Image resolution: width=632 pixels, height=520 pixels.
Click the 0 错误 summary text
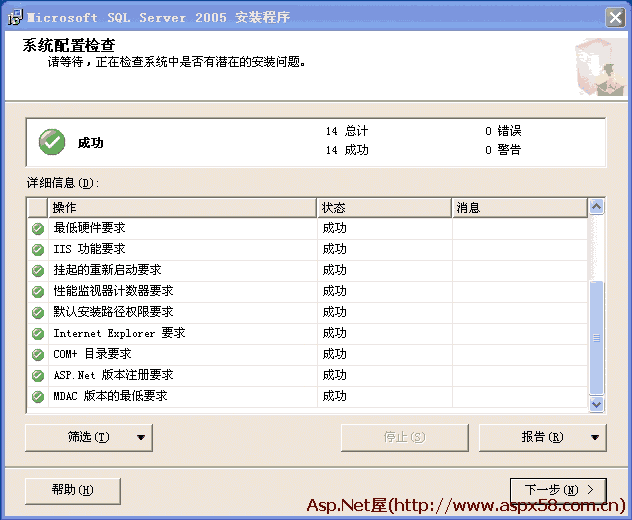(503, 131)
